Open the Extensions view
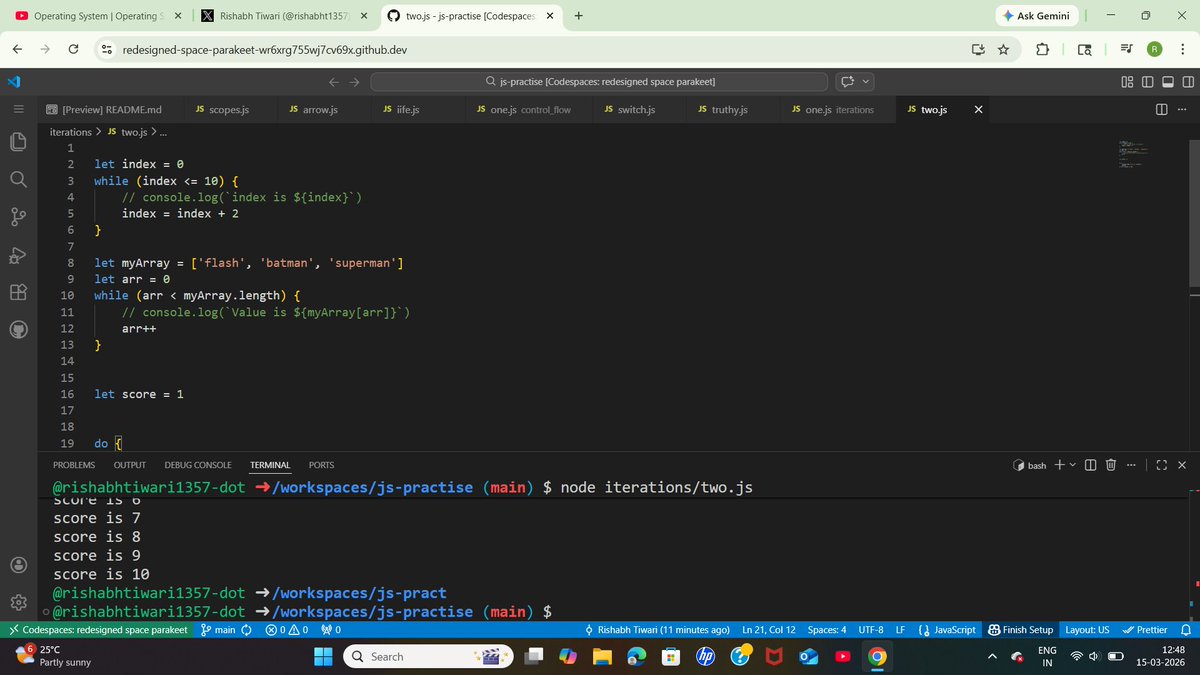 tap(18, 292)
